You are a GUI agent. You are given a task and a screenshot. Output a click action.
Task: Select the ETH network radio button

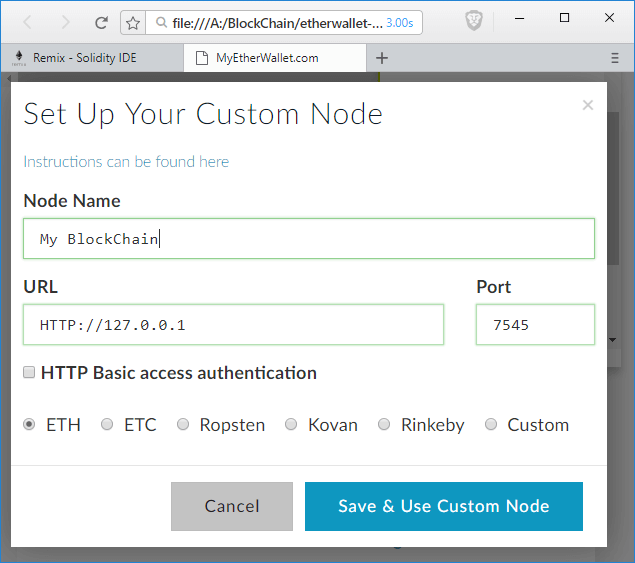point(29,425)
